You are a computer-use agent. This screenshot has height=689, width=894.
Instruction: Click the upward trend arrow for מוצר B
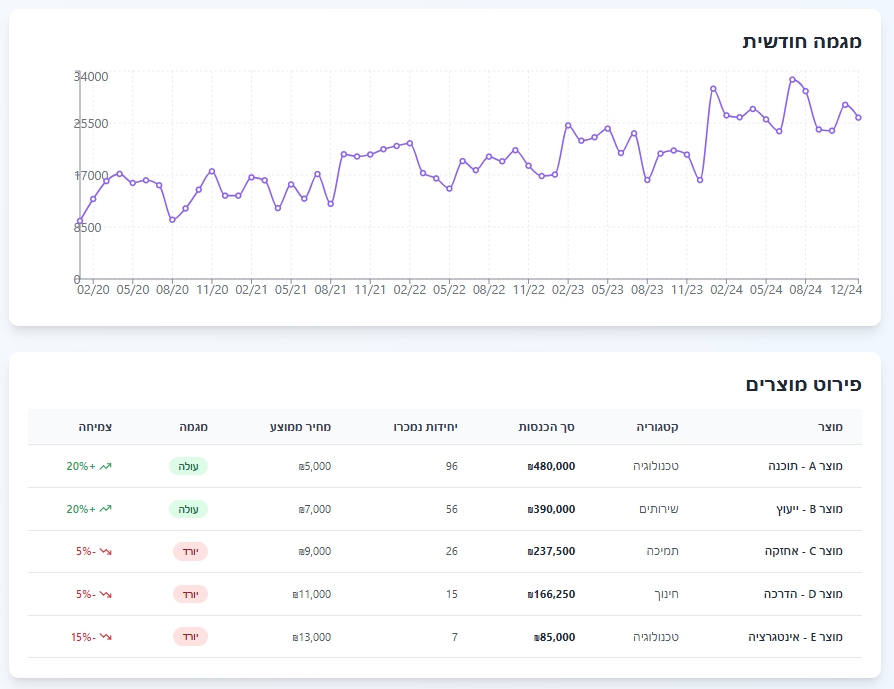[x=105, y=509]
